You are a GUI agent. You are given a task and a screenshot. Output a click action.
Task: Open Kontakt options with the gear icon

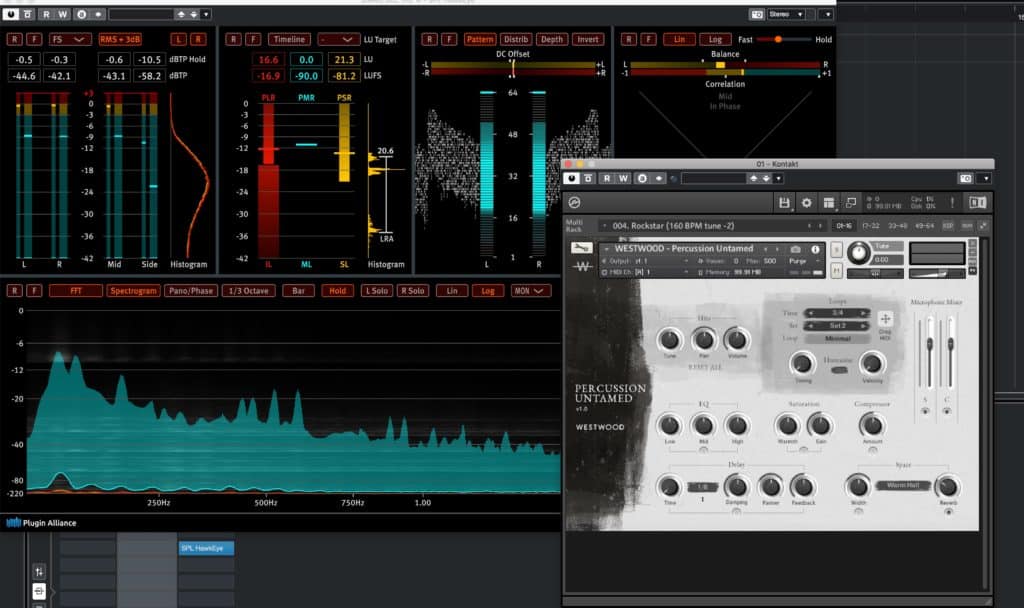pos(807,203)
